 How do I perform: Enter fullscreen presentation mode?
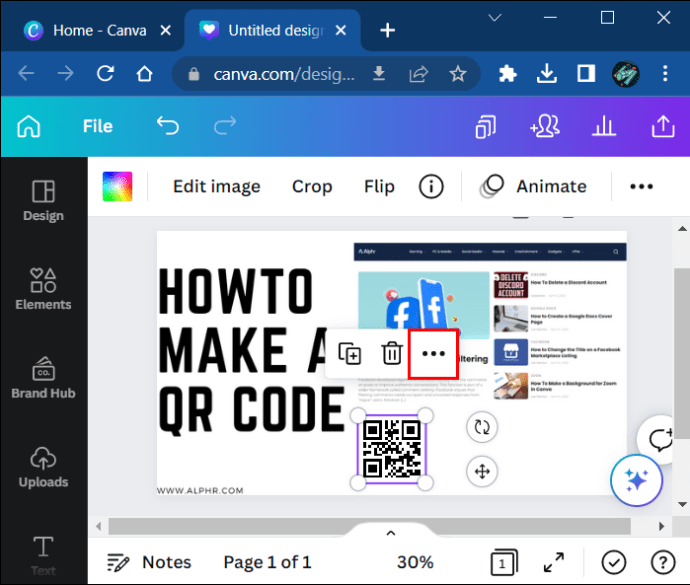554,562
